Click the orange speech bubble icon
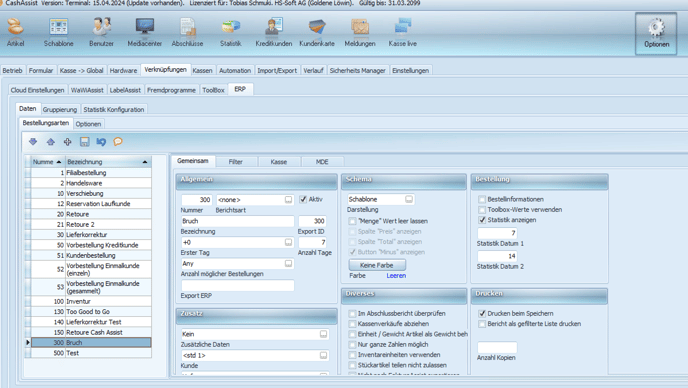 [x=118, y=142]
